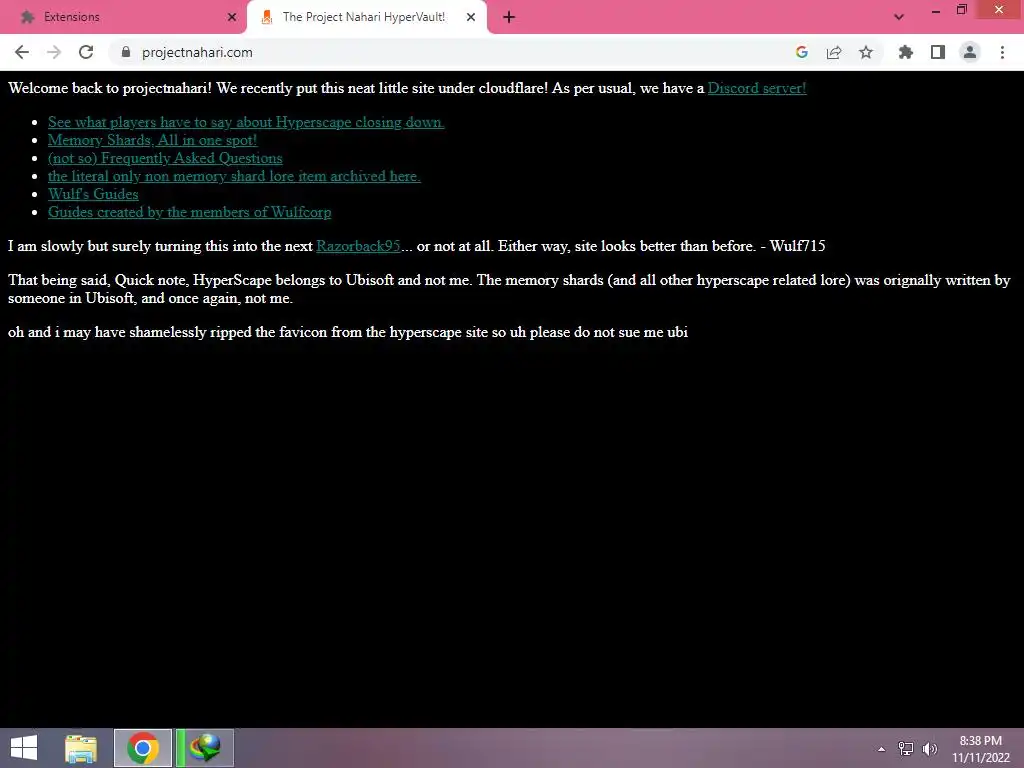Screen dimensions: 1024x768
Task: Restore down the Chrome window
Action: (962, 10)
